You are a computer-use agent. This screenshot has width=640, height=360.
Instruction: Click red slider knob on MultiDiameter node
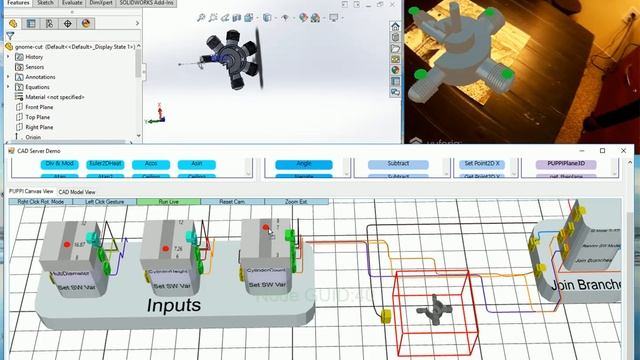(67, 244)
